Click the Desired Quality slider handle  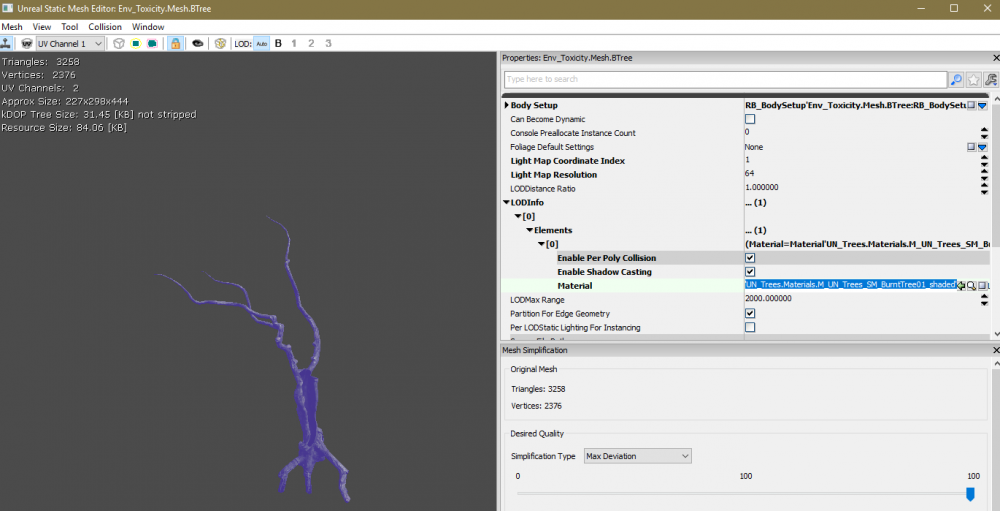coord(970,494)
